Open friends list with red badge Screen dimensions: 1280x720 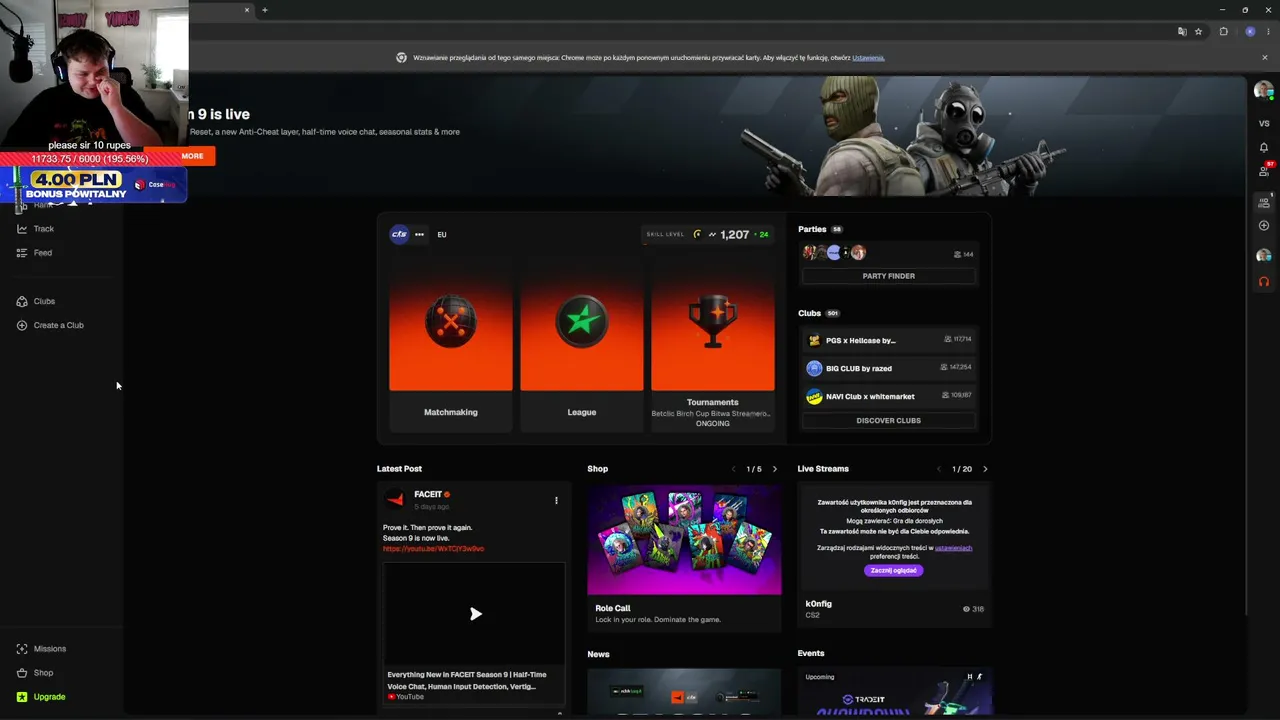(1264, 171)
